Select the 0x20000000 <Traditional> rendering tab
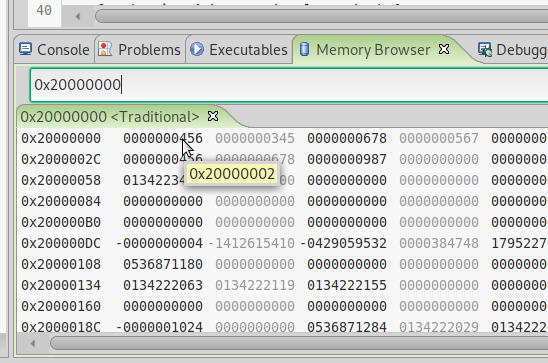This screenshot has height=363, width=548. click(110, 117)
